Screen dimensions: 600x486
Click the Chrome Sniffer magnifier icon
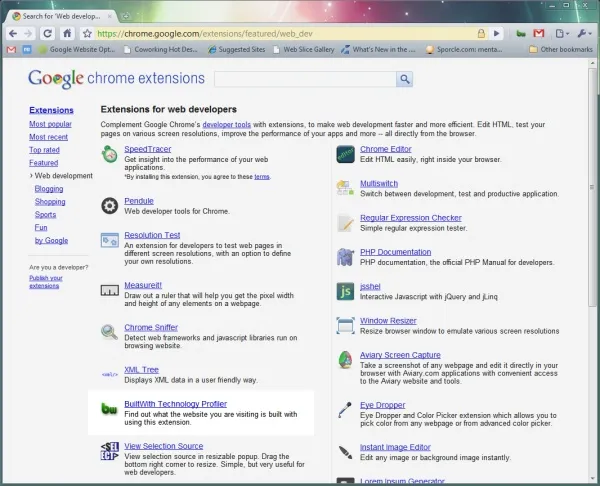point(109,332)
